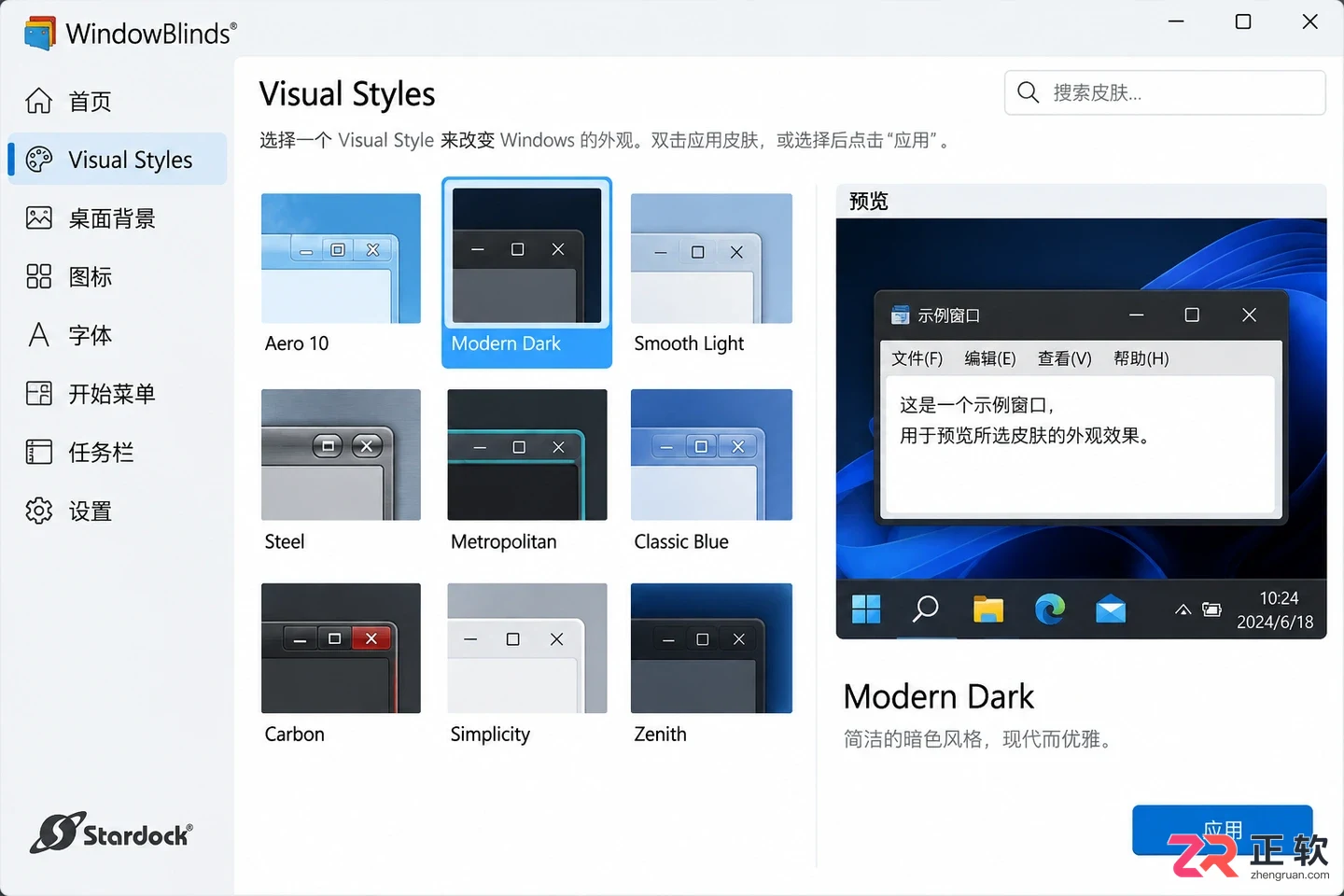1344x896 pixels.
Task: Click the start menu icon beside 开始菜单
Action: coord(39,393)
